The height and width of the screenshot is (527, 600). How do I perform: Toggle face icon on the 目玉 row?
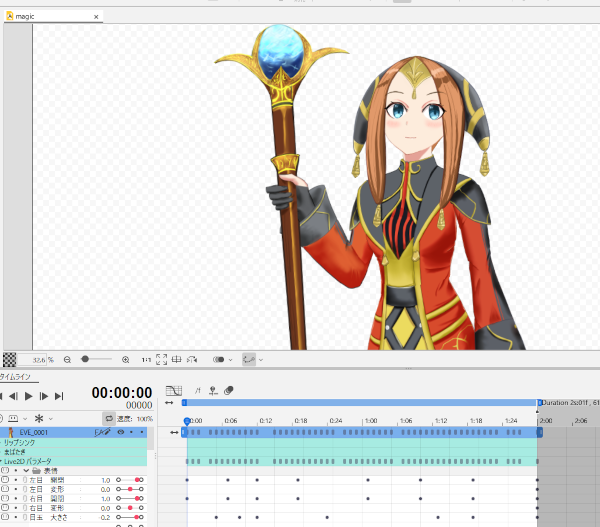[x=5, y=517]
